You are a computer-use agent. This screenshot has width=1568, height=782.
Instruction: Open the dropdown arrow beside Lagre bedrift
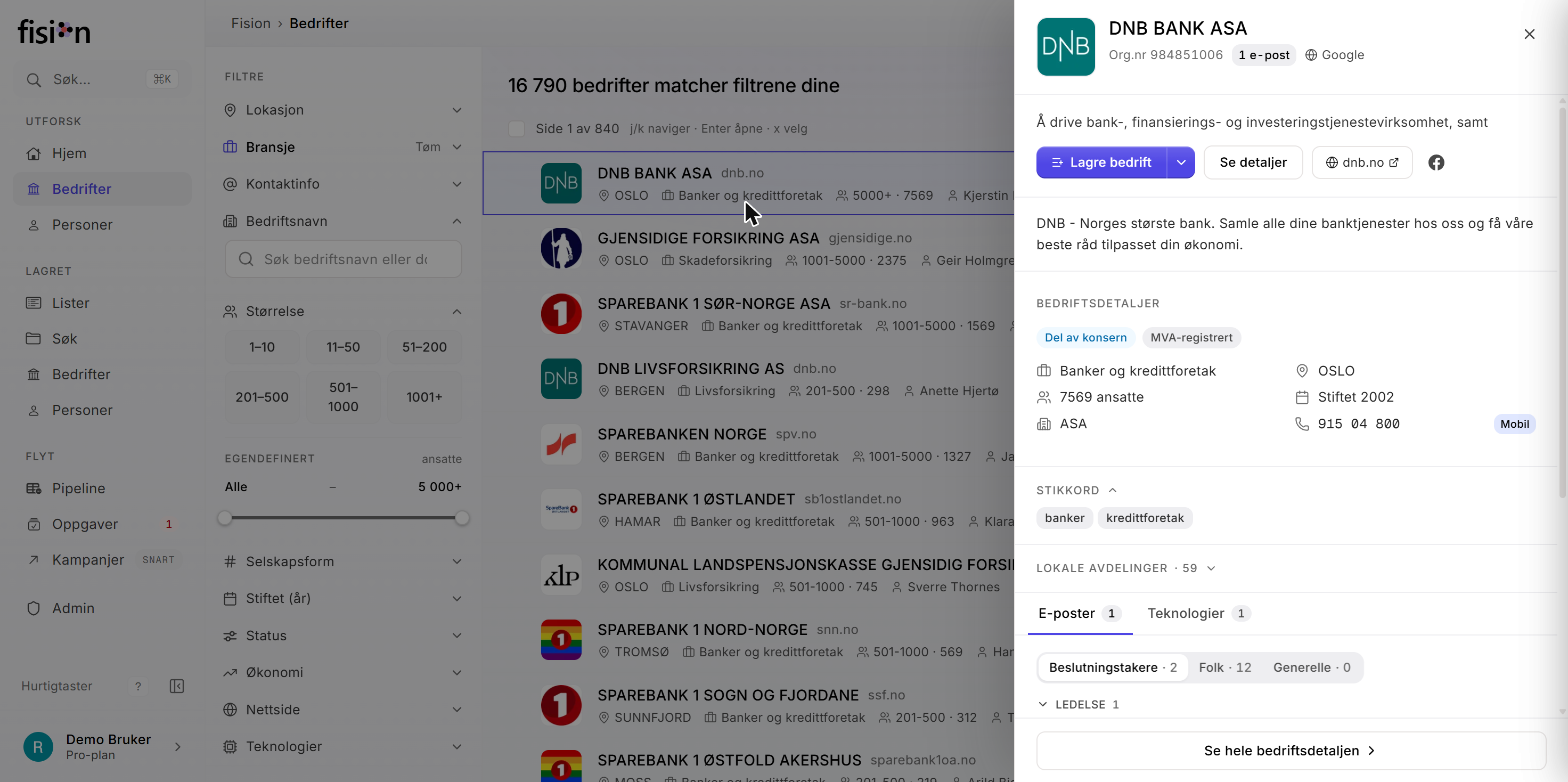tap(1181, 162)
